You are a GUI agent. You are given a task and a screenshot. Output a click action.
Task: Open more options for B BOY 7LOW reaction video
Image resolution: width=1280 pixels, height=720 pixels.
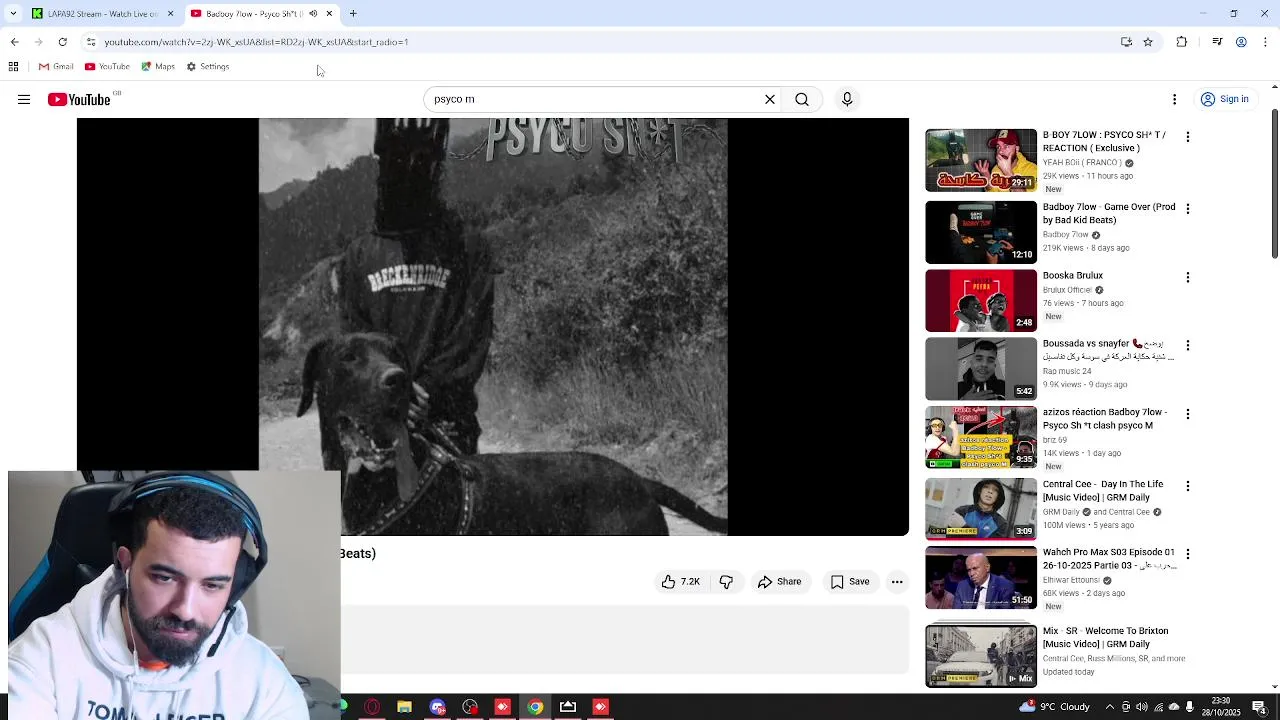pyautogui.click(x=1188, y=137)
